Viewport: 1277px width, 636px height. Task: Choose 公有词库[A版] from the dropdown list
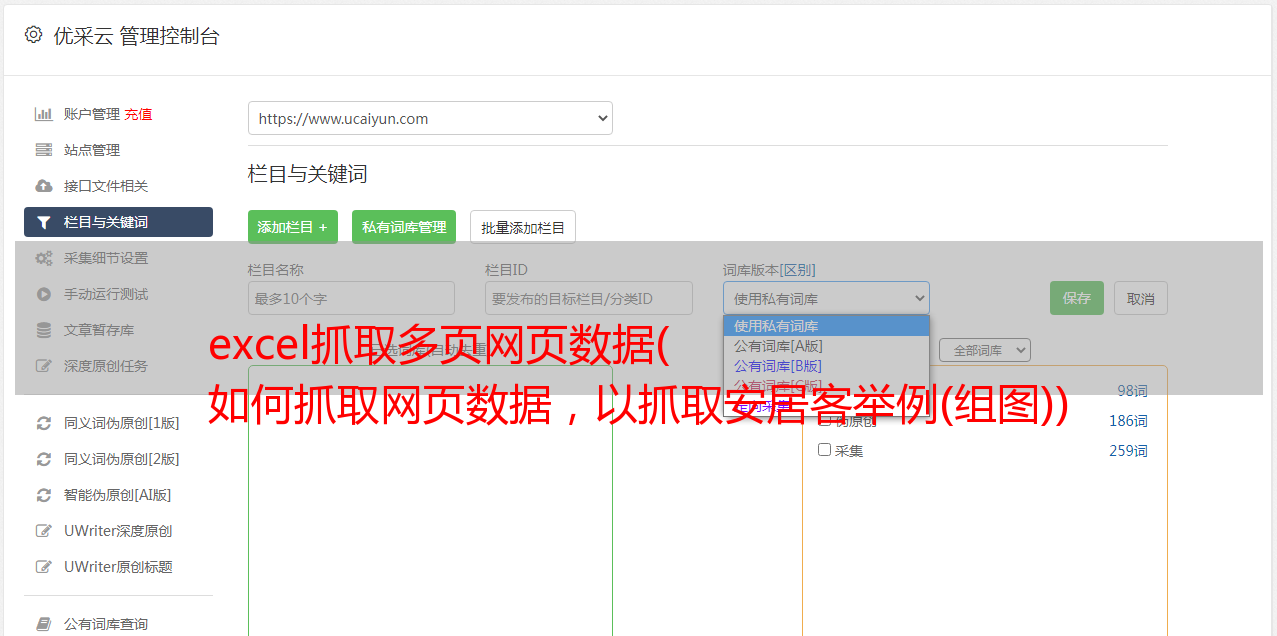coord(778,346)
